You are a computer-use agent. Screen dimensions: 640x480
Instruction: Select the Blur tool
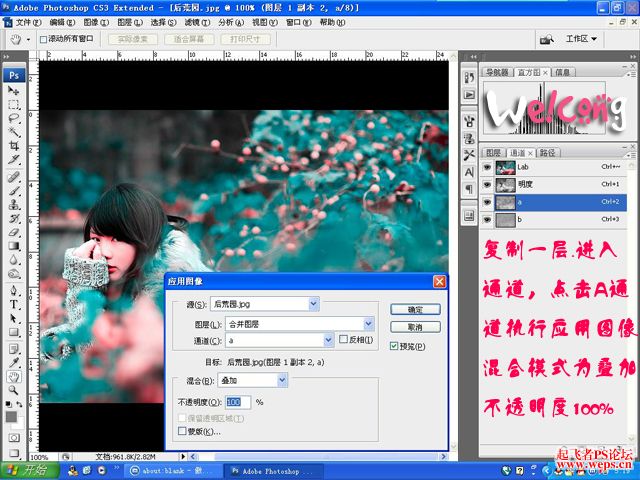[x=14, y=260]
